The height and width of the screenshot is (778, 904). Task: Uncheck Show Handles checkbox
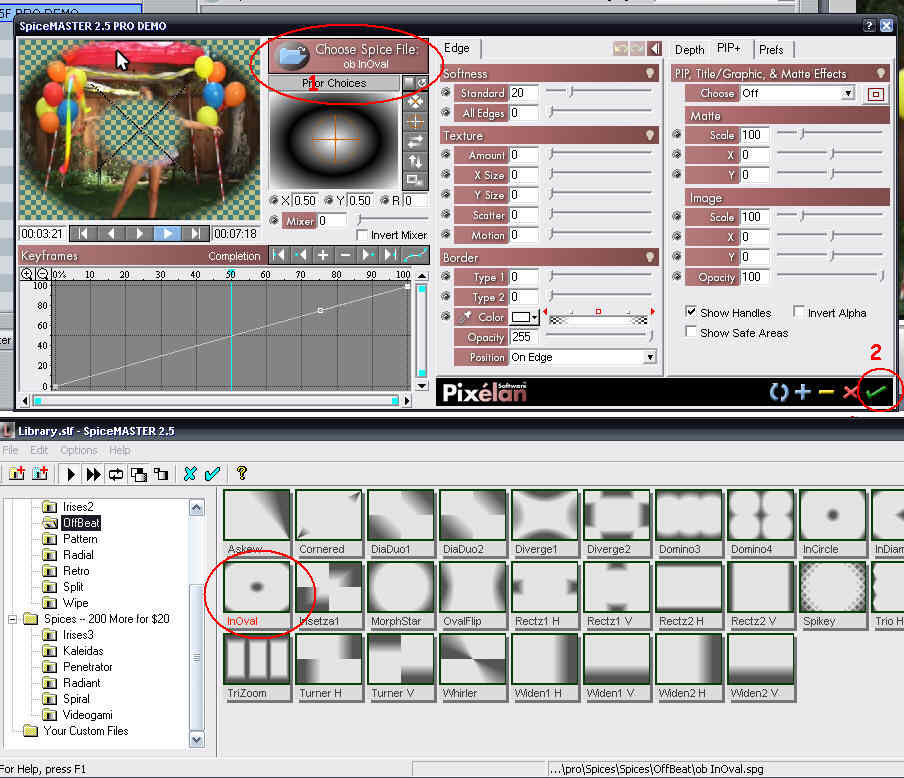click(x=691, y=311)
